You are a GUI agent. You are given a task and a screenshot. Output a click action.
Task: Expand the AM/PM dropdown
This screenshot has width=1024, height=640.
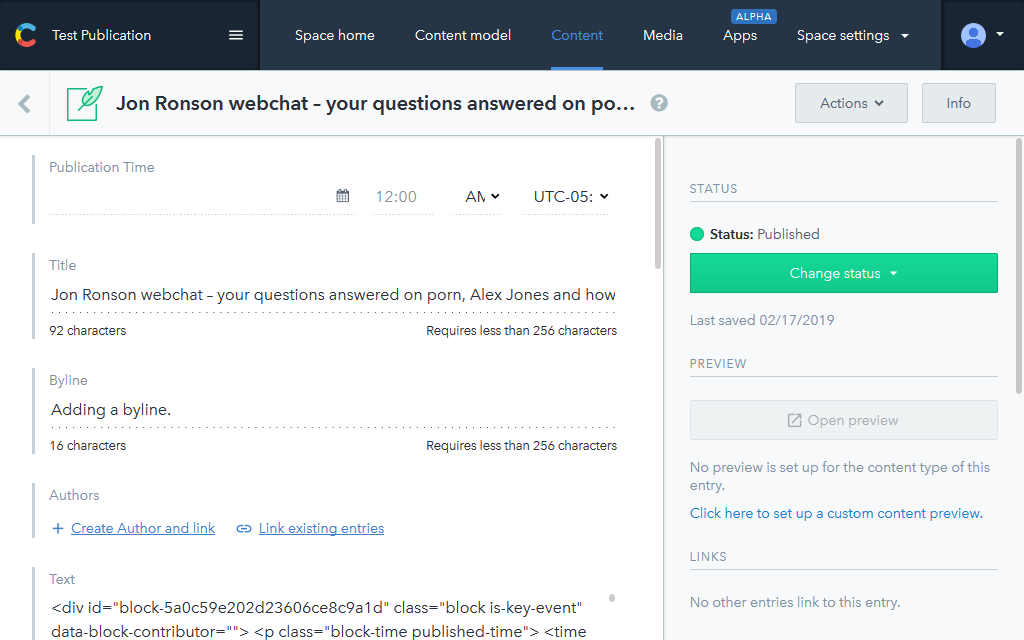(x=482, y=197)
